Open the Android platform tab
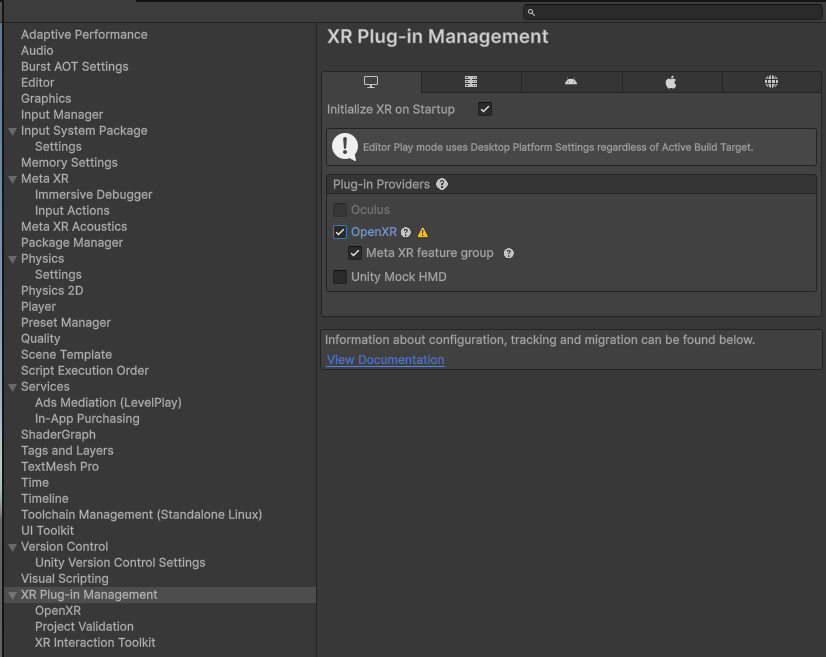Viewport: 826px width, 657px height. [x=571, y=82]
